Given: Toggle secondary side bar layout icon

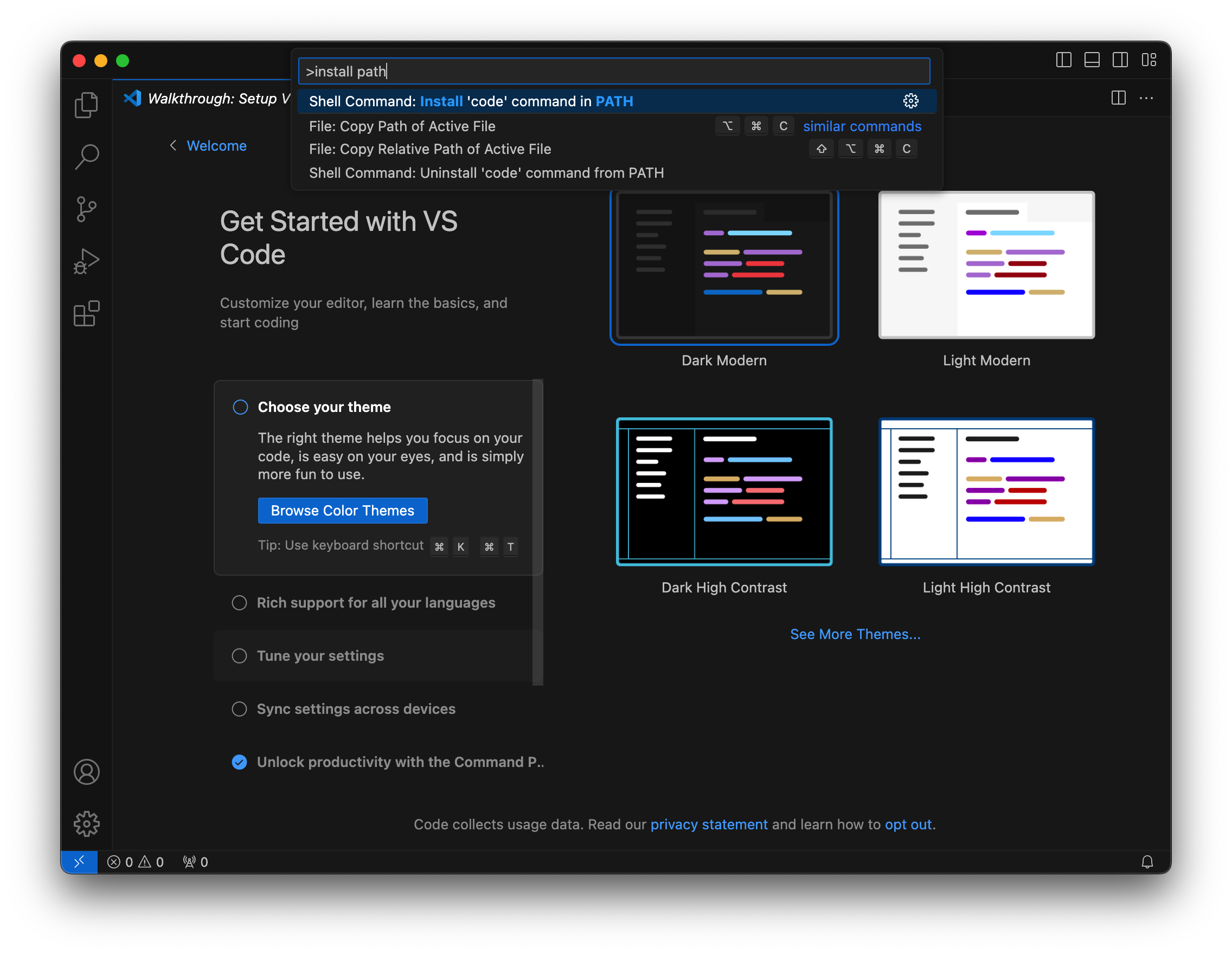Looking at the screenshot, I should click(x=1120, y=60).
